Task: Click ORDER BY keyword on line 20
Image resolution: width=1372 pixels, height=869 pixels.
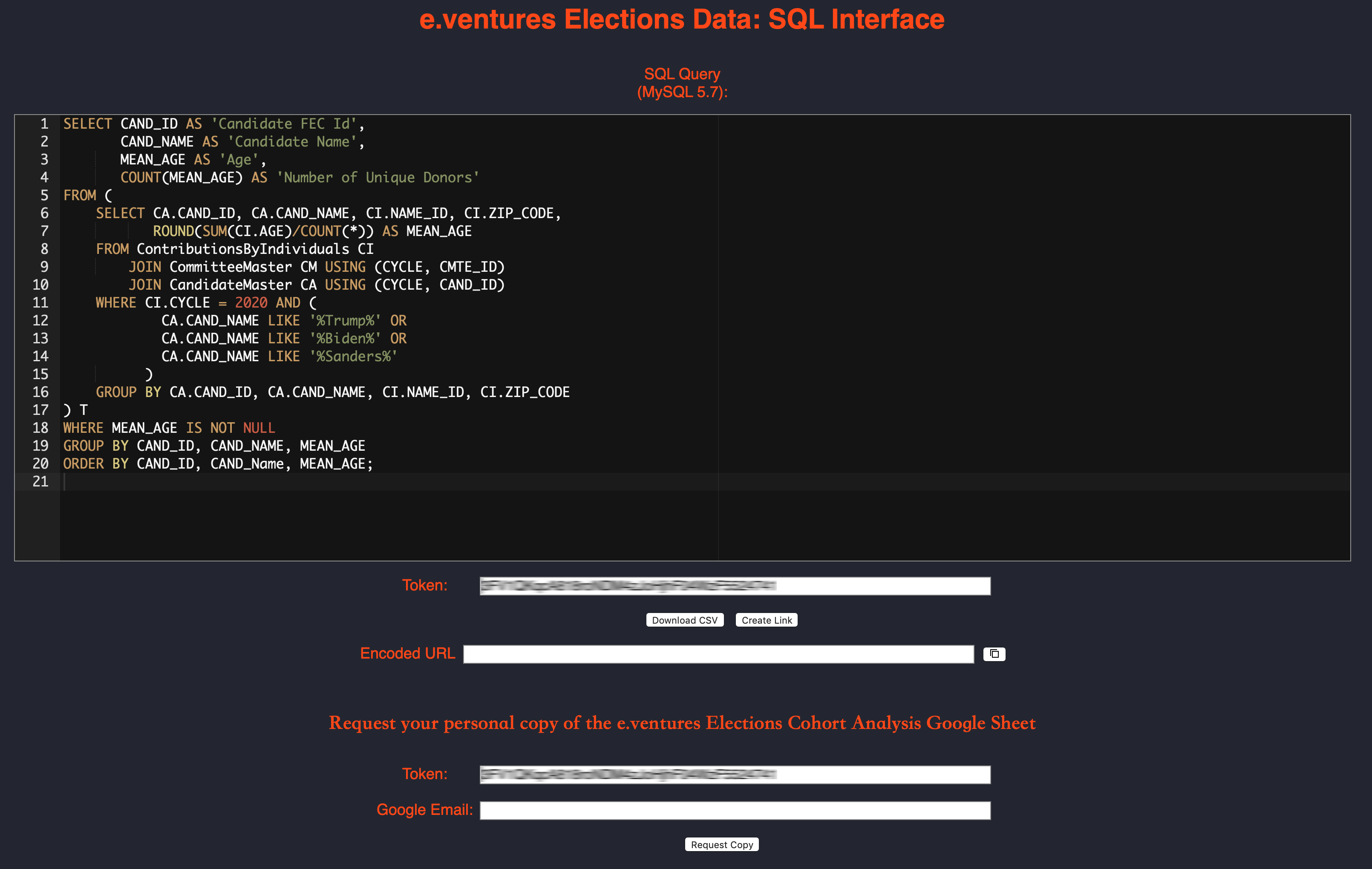Action: pos(96,464)
